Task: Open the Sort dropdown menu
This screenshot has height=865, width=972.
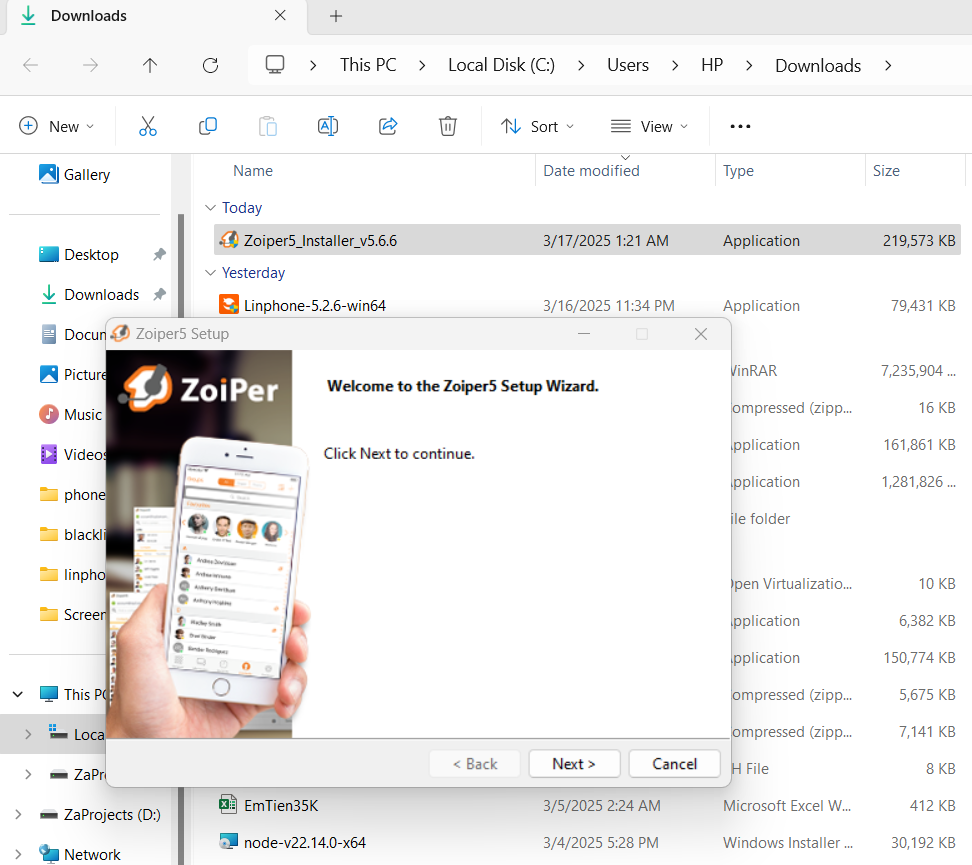Action: tap(538, 126)
